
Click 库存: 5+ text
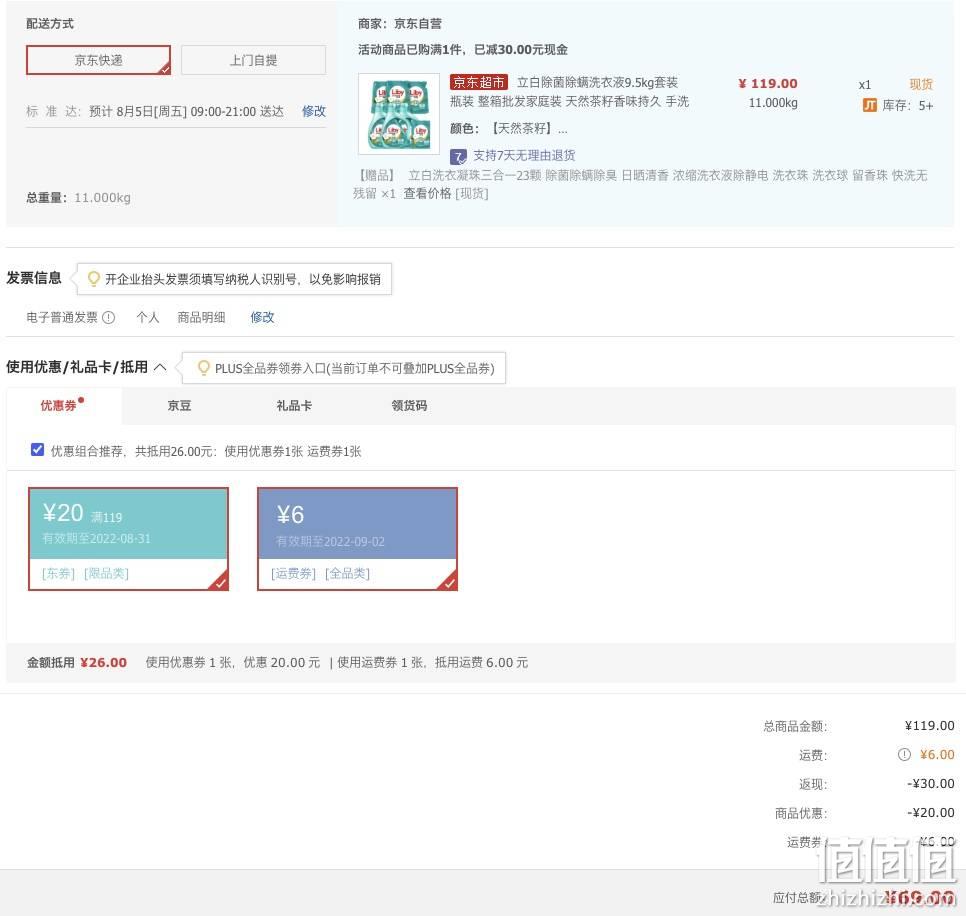pos(907,105)
